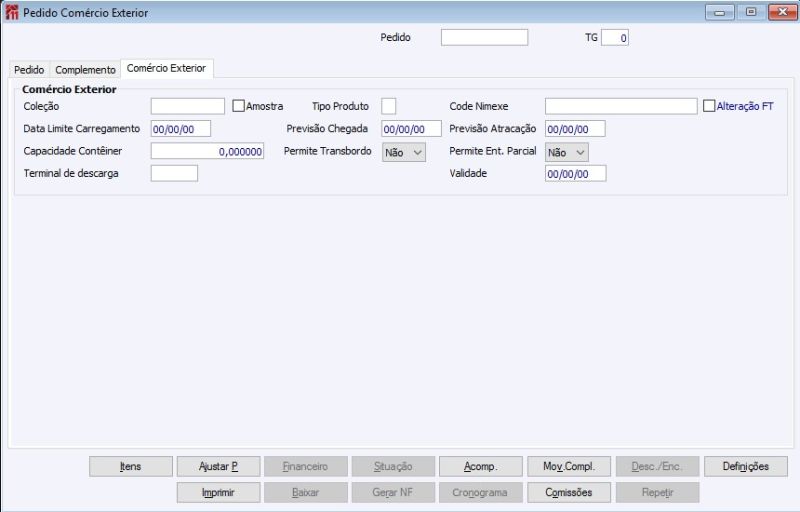Screen dimensions: 800x512
Task: Close the Pedido Comércio Exterior window
Action: 783,12
